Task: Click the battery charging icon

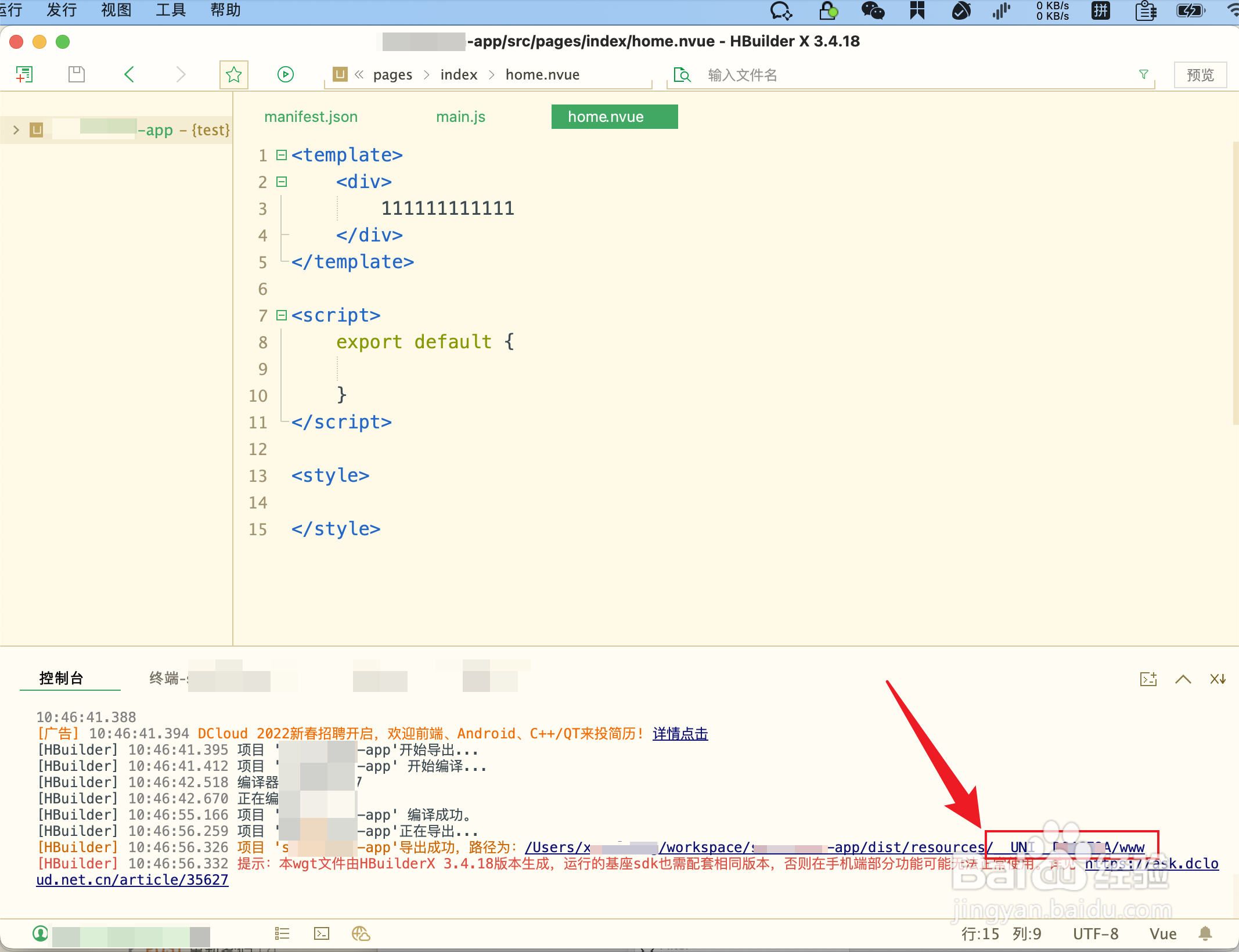Action: coord(1191,10)
